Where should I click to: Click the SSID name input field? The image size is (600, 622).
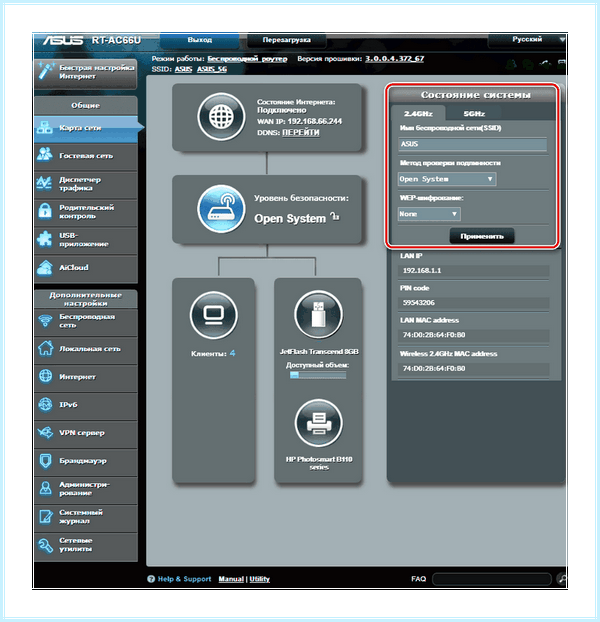[x=473, y=144]
